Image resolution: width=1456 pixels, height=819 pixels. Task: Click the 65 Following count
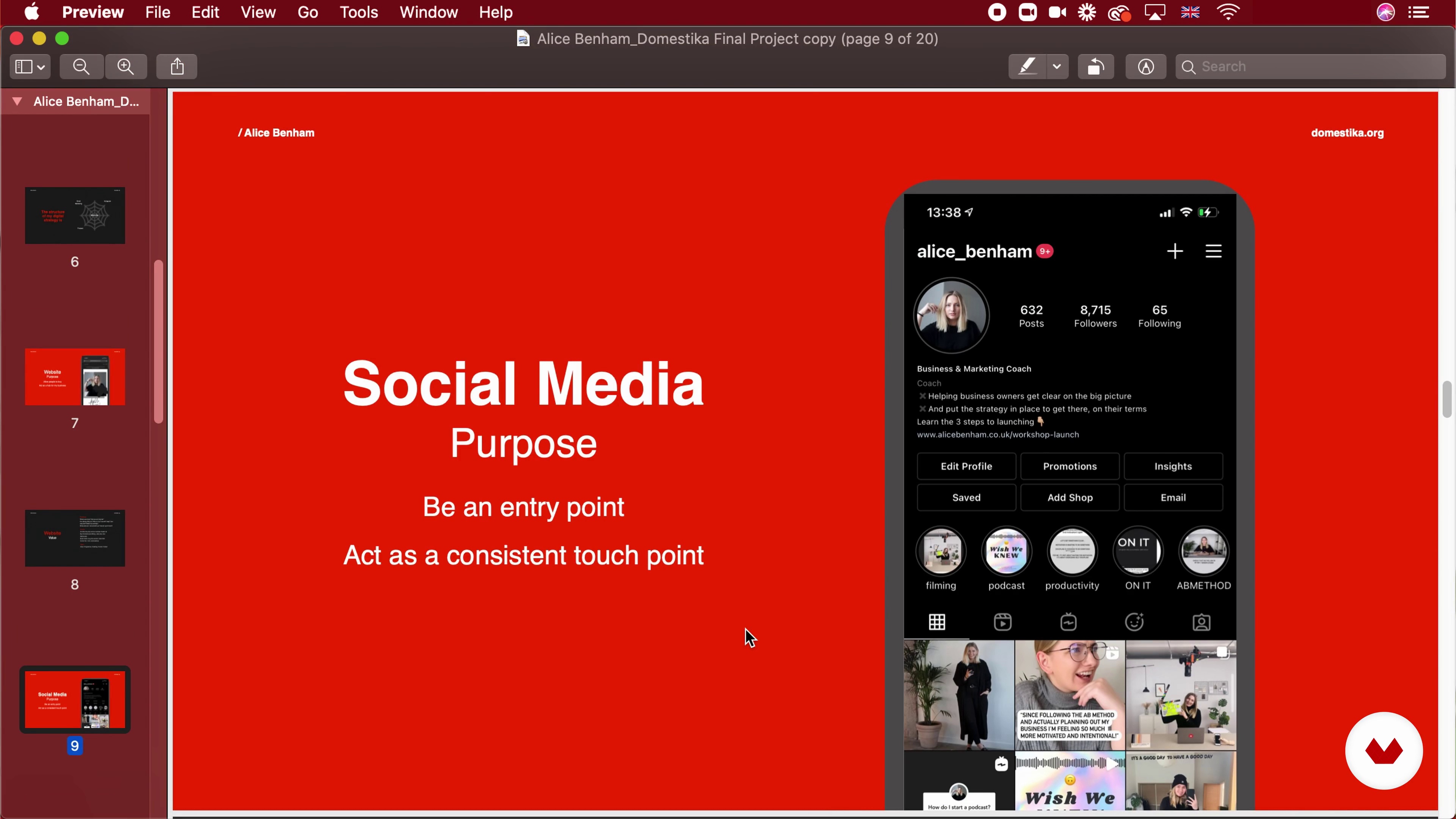pyautogui.click(x=1159, y=316)
